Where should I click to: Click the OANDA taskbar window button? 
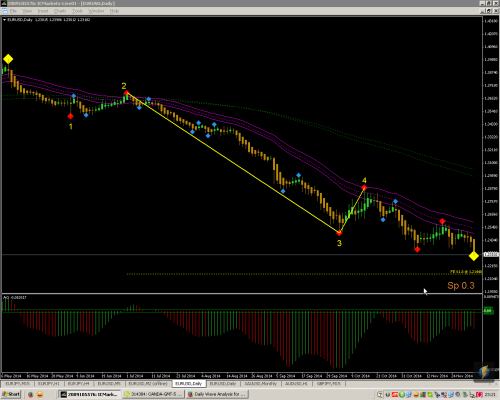click(153, 394)
